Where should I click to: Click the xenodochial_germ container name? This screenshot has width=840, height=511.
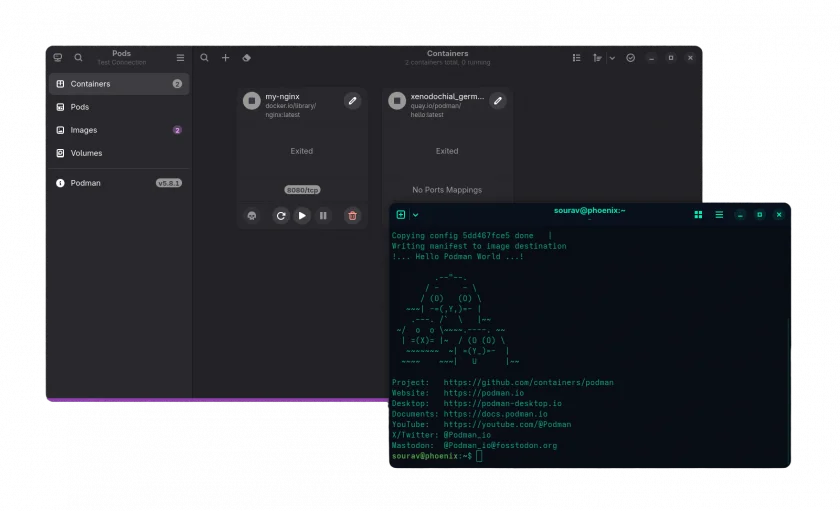click(x=447, y=96)
